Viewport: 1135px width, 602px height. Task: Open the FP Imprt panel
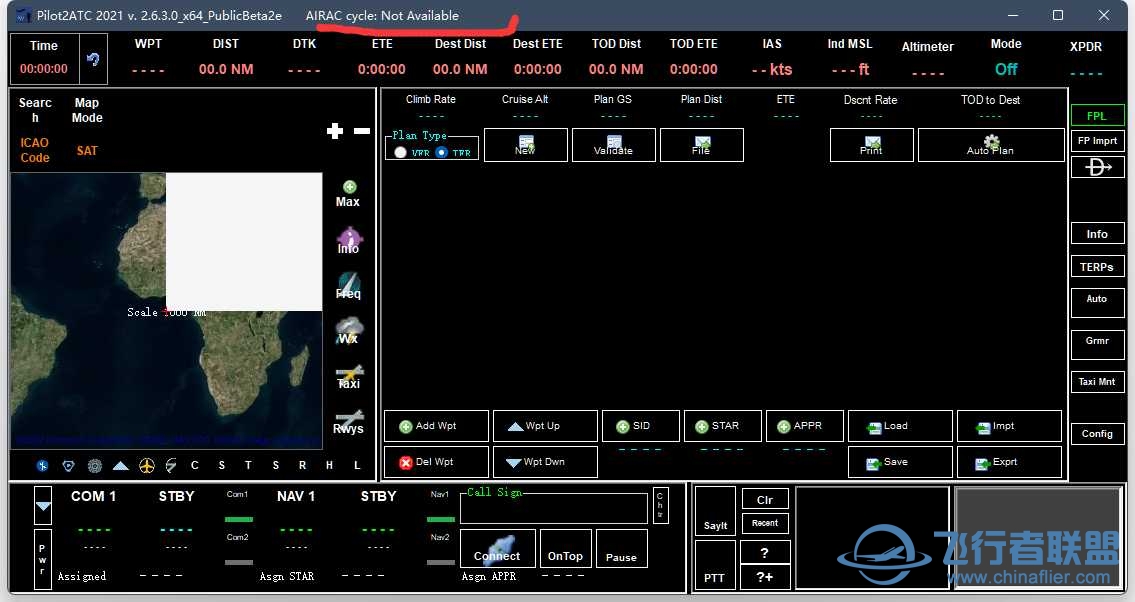click(1097, 140)
